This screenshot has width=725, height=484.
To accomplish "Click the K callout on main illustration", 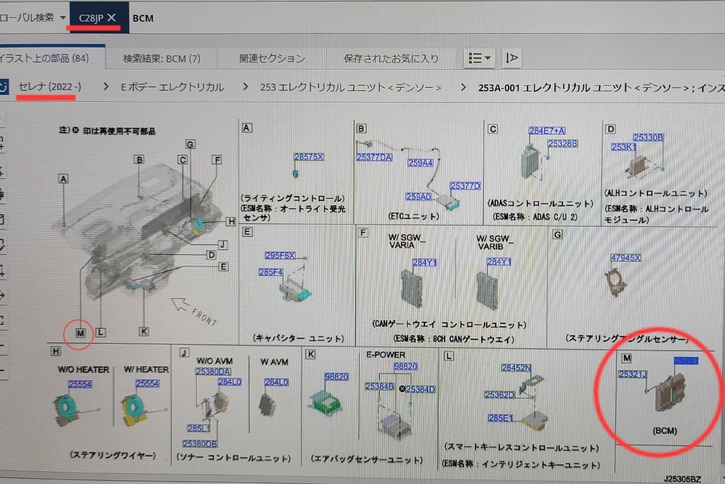I will [x=144, y=331].
